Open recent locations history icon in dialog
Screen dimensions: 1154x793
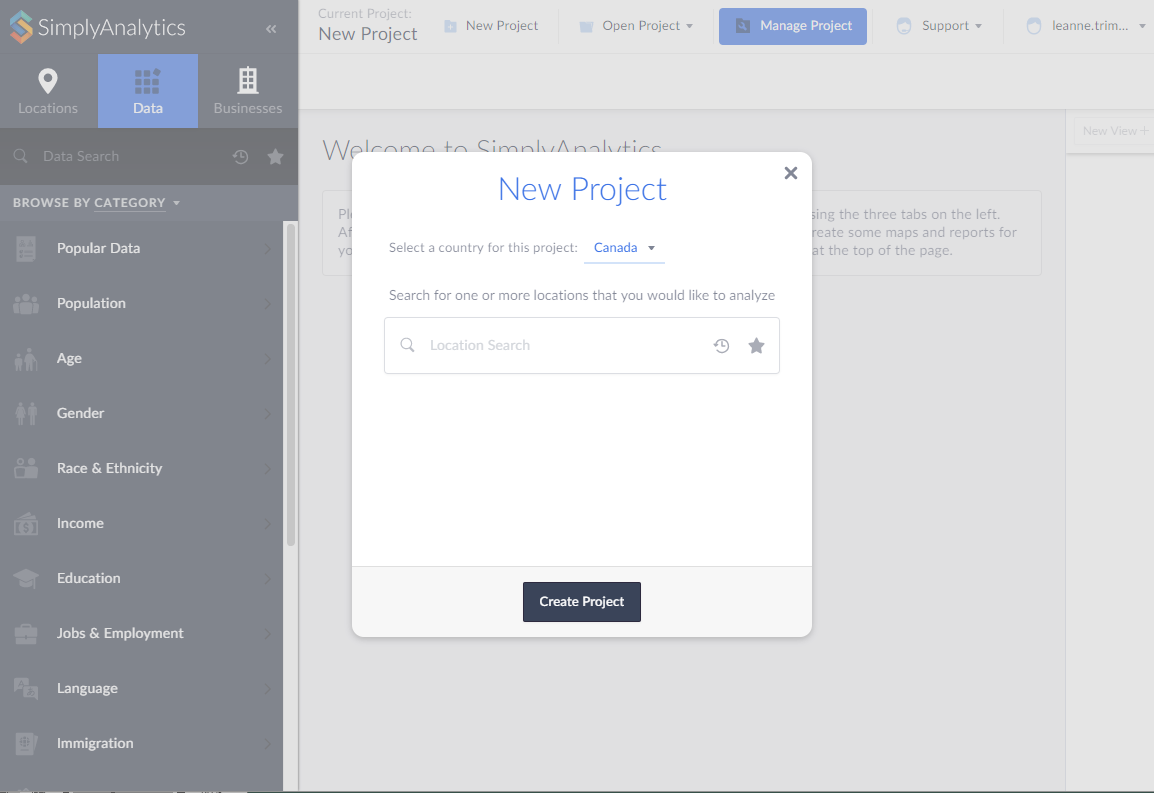721,346
